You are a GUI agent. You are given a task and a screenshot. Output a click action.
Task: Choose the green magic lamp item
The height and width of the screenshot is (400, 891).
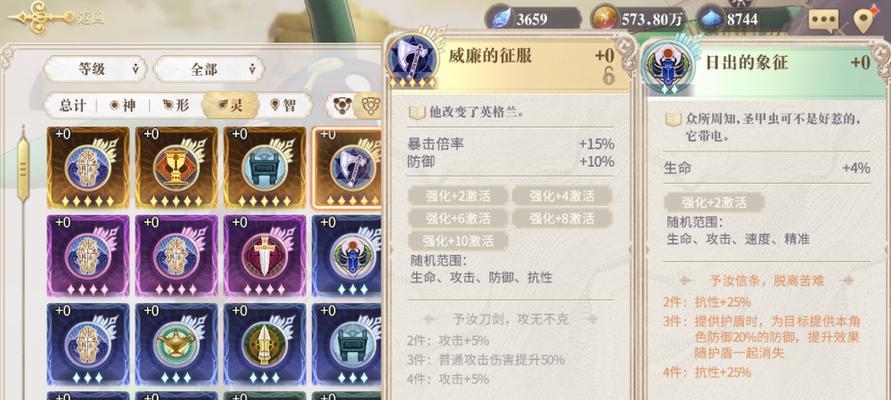(x=176, y=344)
